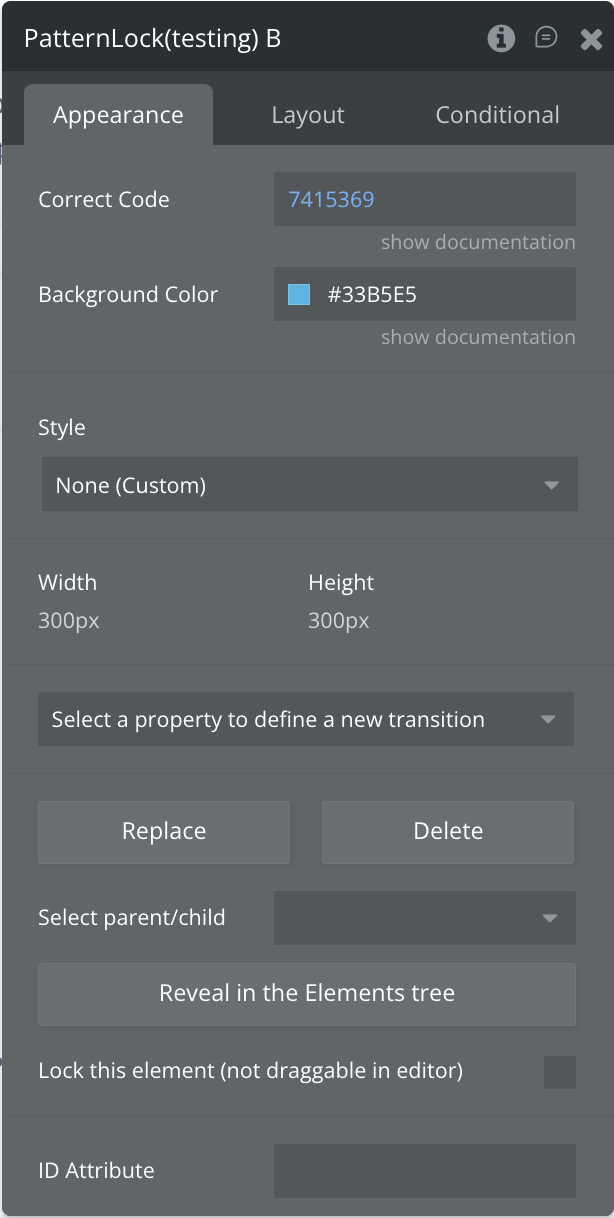Open the comment bubble icon
Viewport: 614px width, 1218px height.
tap(546, 39)
